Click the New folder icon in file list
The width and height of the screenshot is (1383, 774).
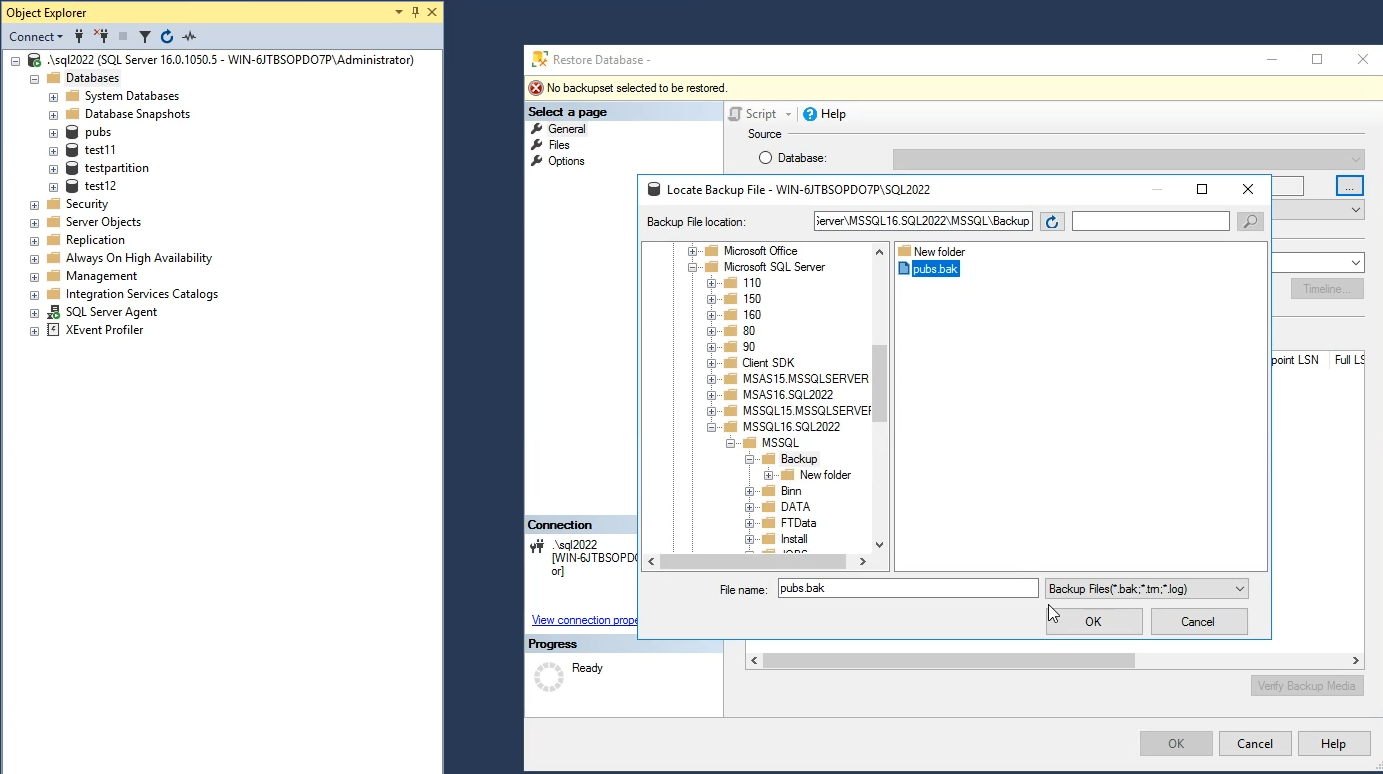tap(904, 252)
